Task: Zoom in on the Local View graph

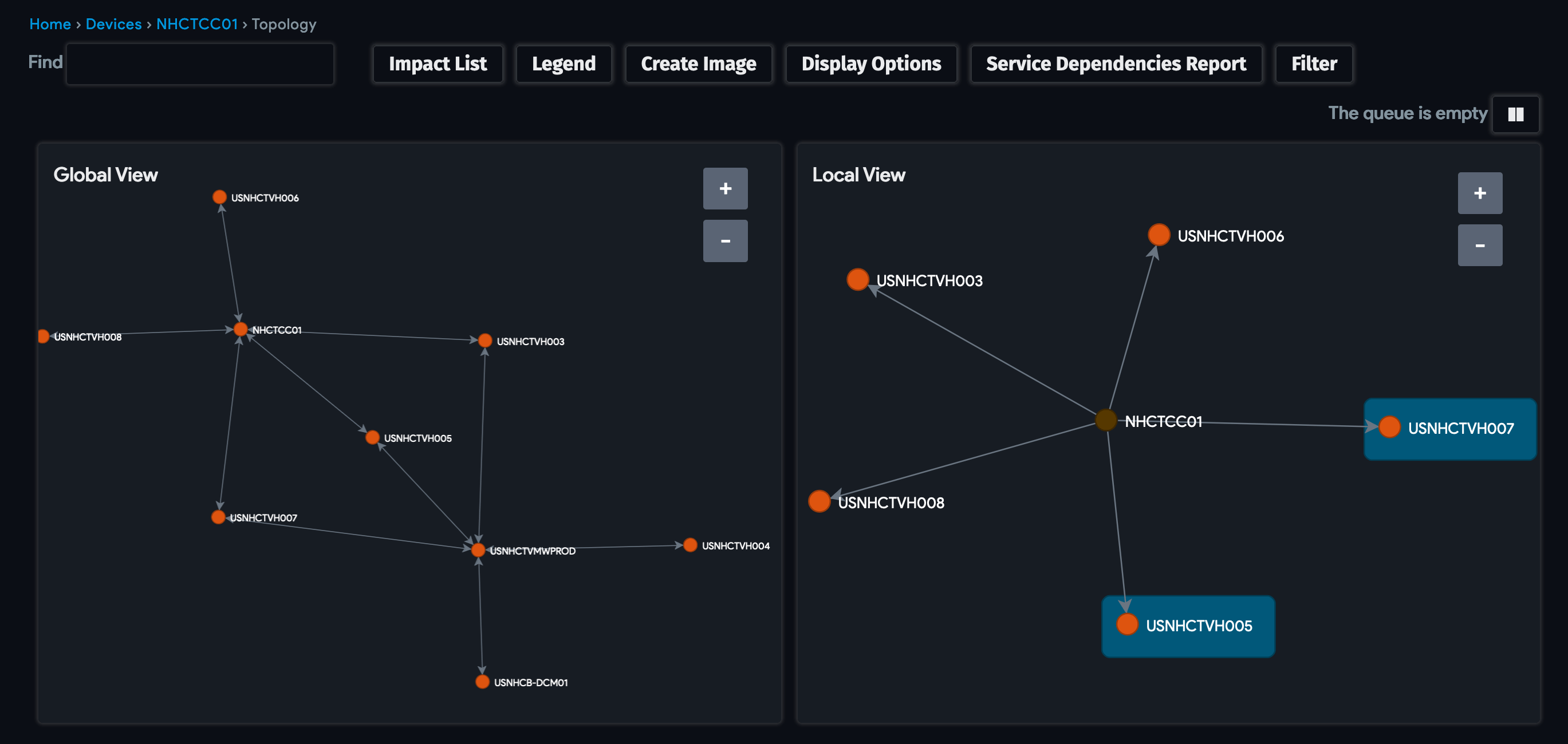Action: (1480, 193)
